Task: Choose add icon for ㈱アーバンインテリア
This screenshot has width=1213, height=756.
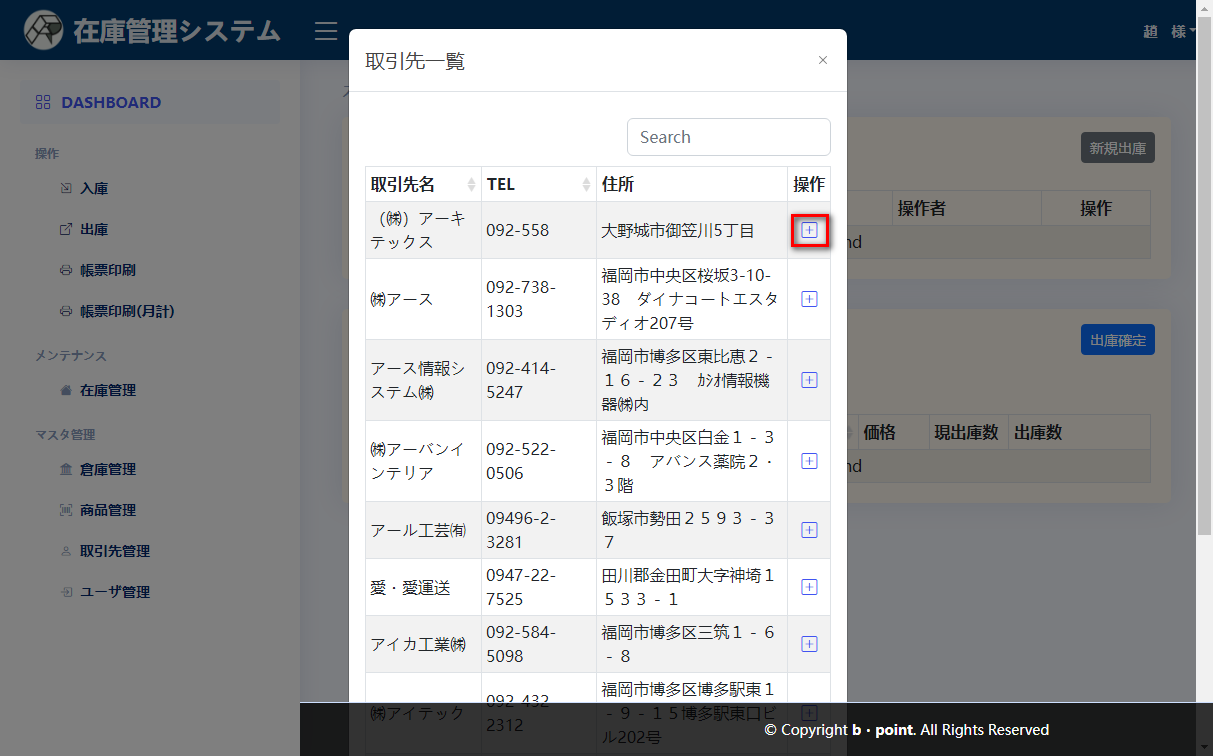Action: click(x=809, y=461)
